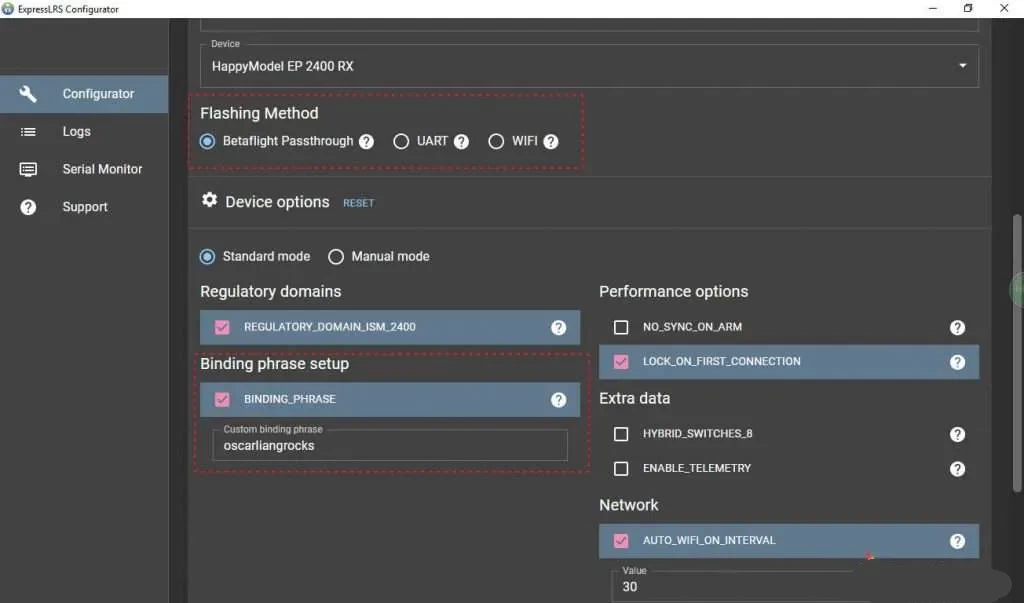Close the ExpressLRS Configurator window
Viewport: 1024px width, 603px height.
coord(1004,8)
